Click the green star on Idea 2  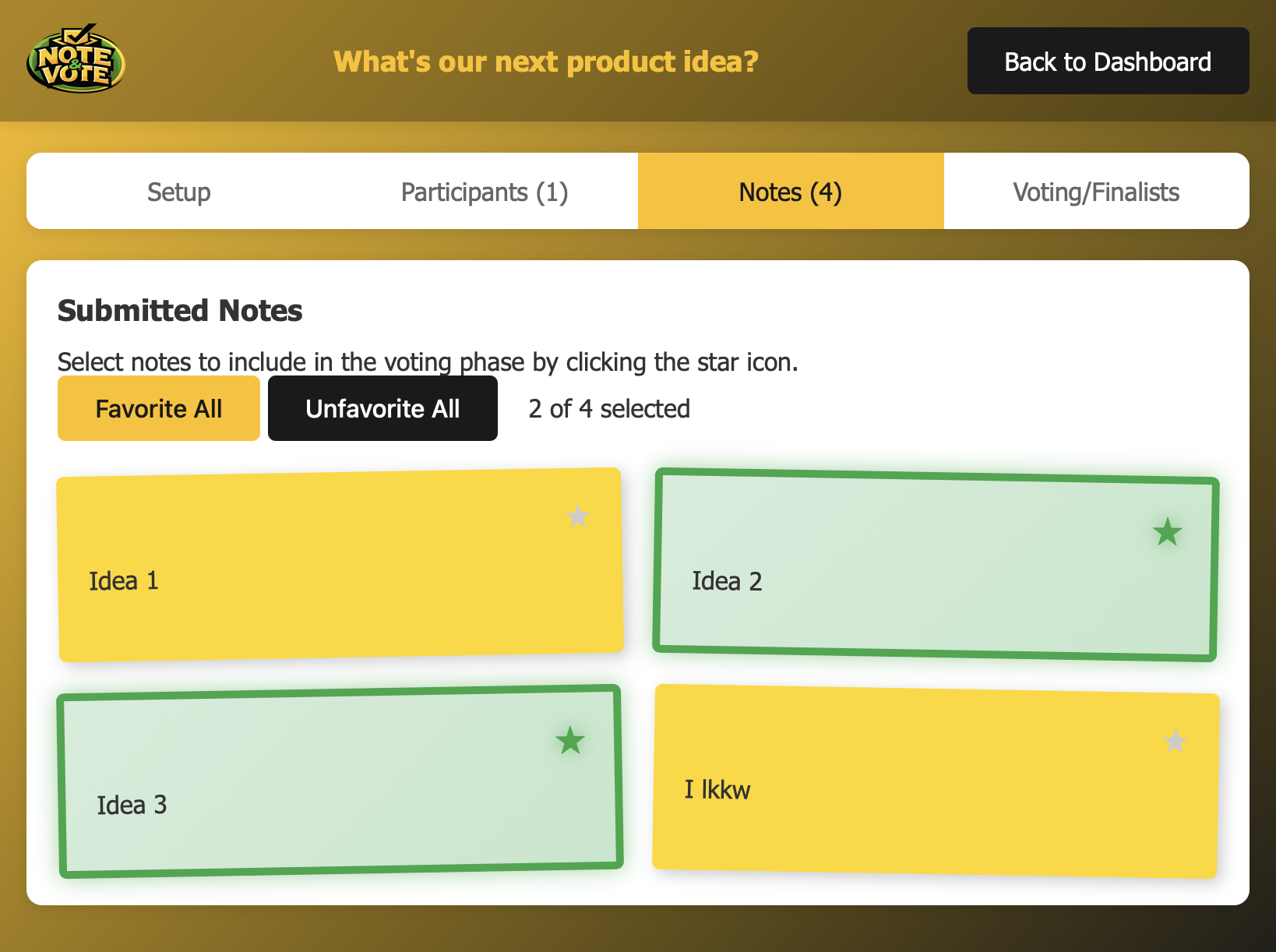tap(1167, 533)
